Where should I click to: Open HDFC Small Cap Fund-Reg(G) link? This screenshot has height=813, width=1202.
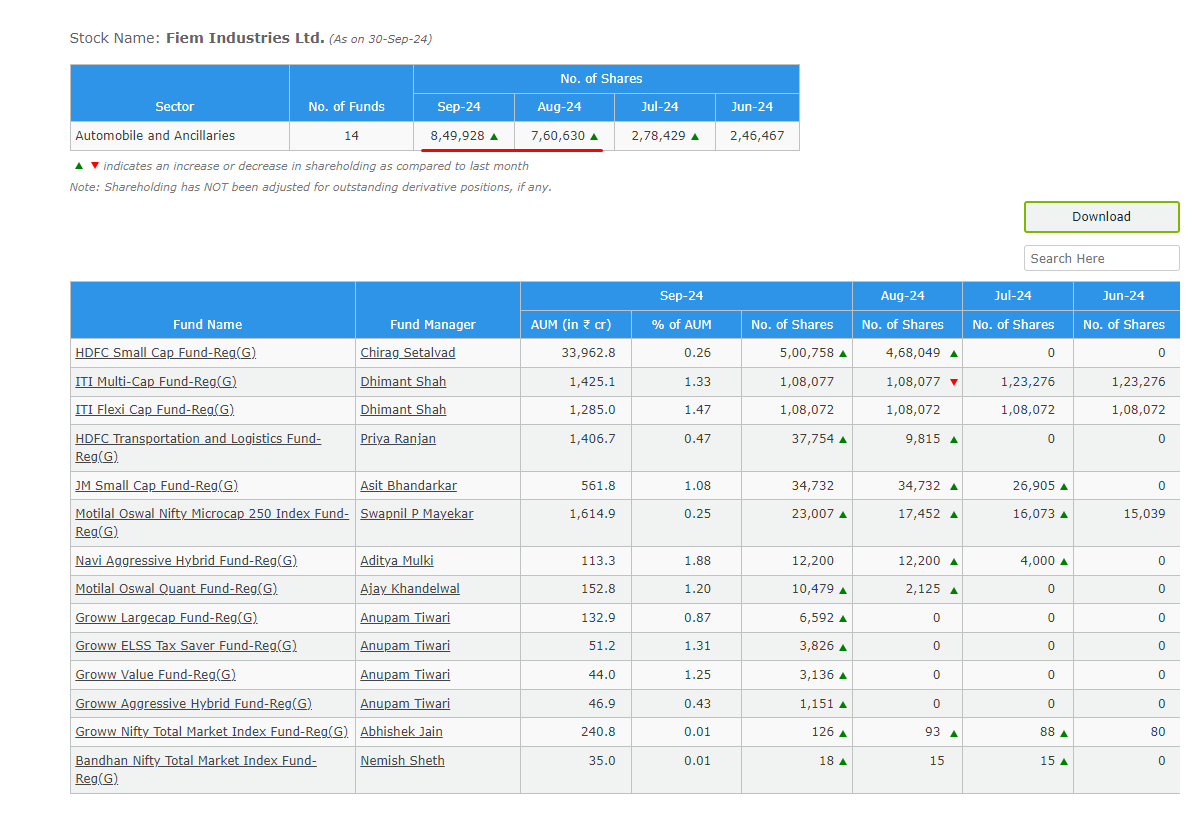[x=165, y=353]
